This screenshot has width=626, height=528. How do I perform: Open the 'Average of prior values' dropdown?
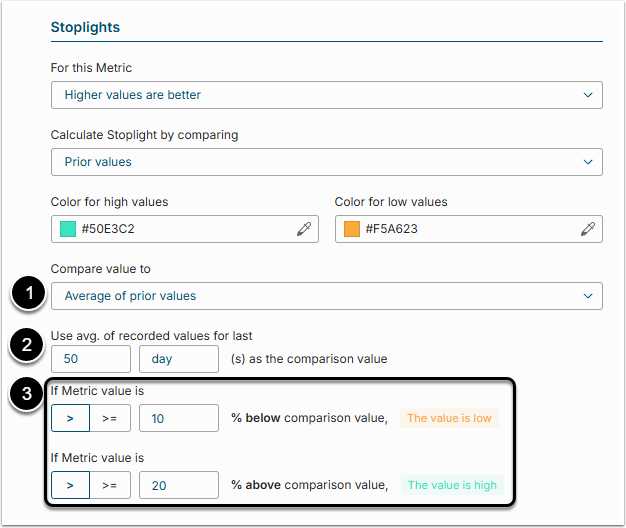point(326,296)
